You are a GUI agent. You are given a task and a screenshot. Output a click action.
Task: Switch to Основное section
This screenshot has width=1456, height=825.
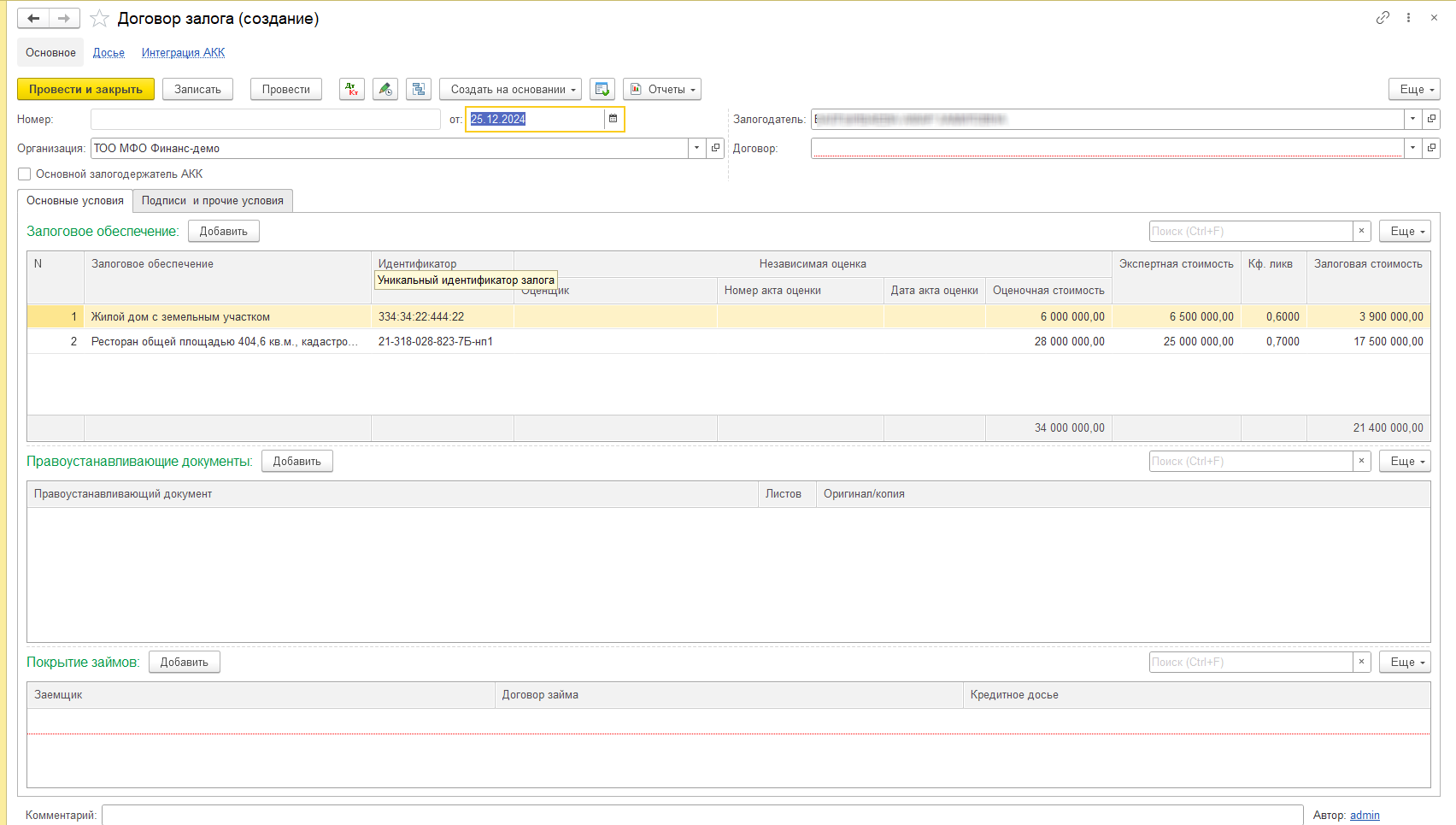pos(50,52)
